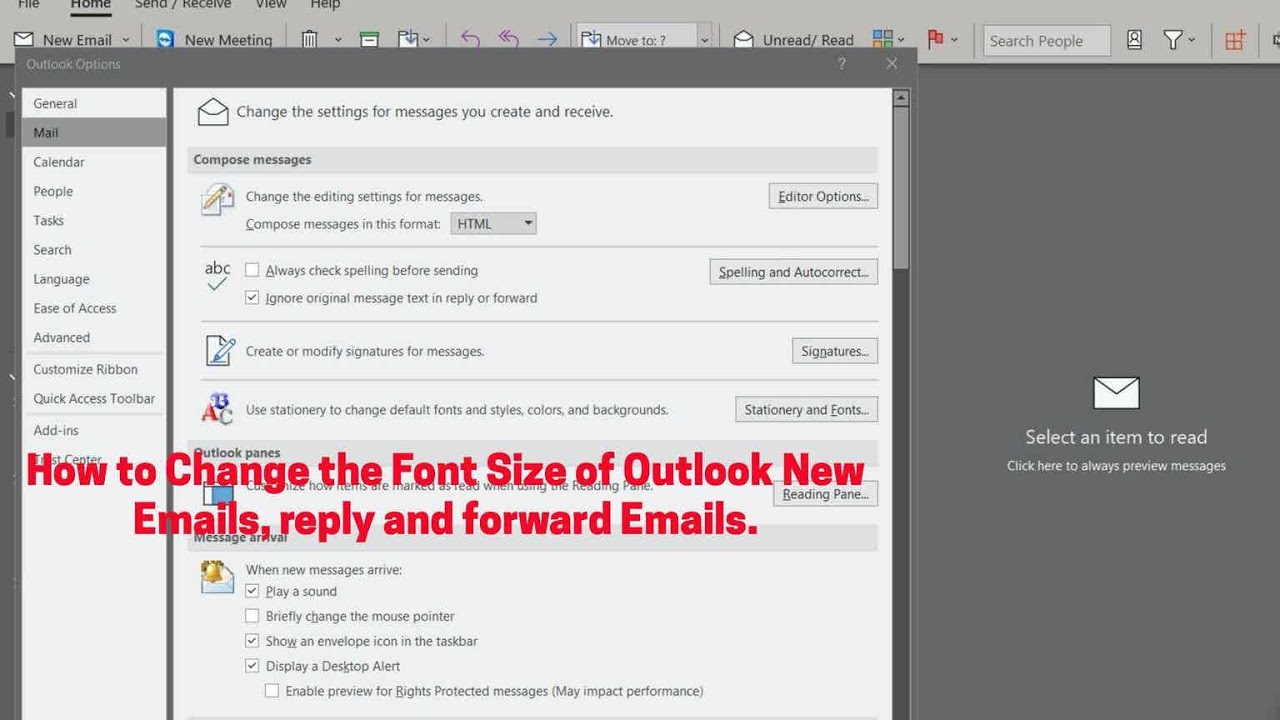Click the New Meeting TeamViewer icon
1280x720 pixels.
(165, 40)
